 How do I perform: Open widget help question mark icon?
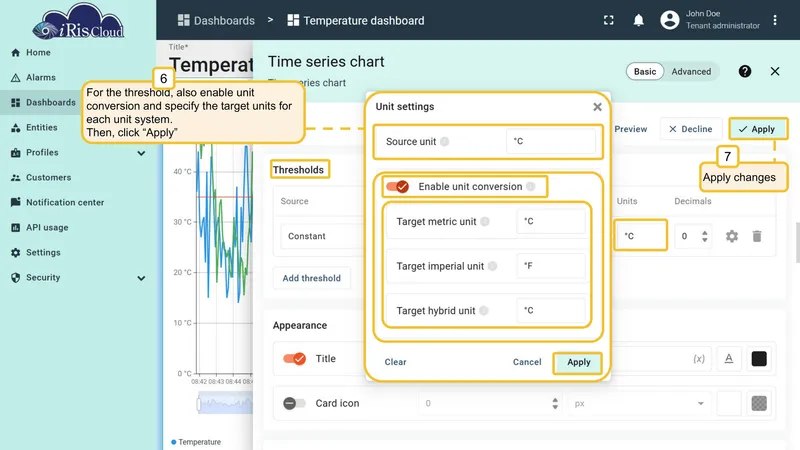(x=744, y=71)
